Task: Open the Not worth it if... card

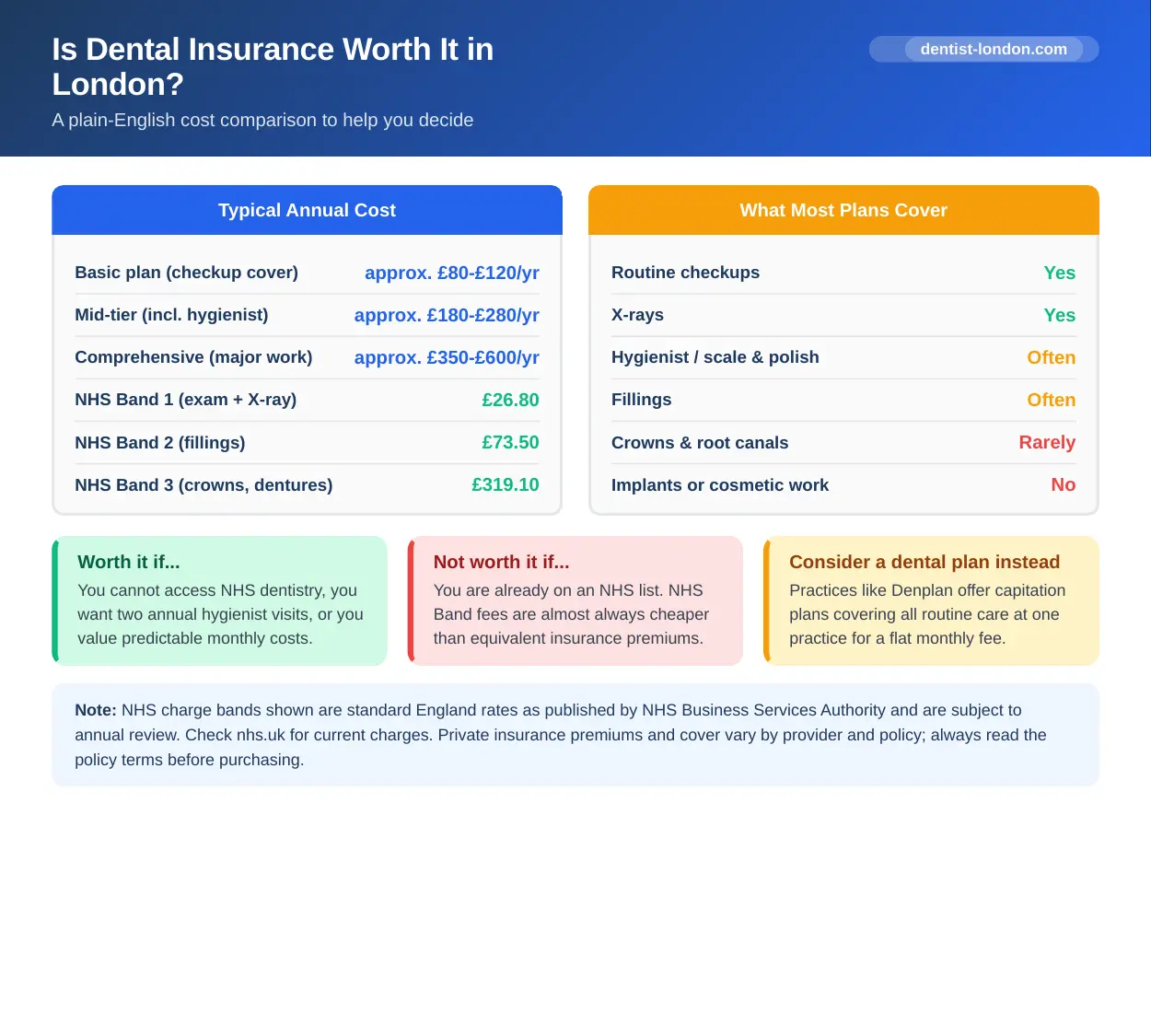Action: point(575,600)
